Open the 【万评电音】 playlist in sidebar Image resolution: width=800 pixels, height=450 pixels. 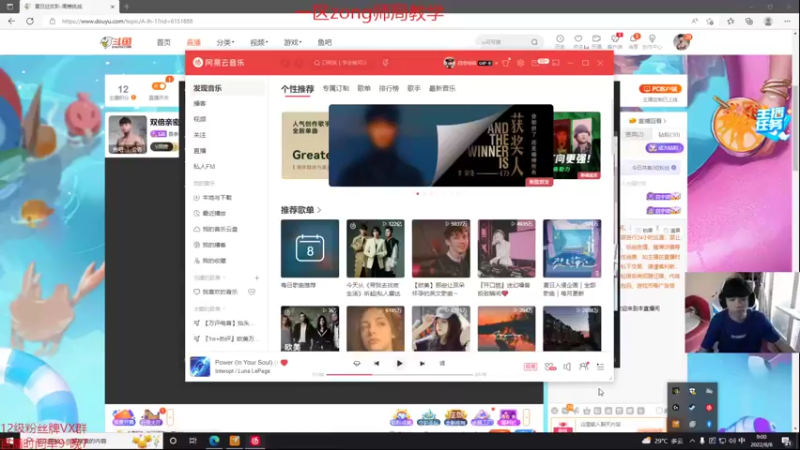[226, 323]
